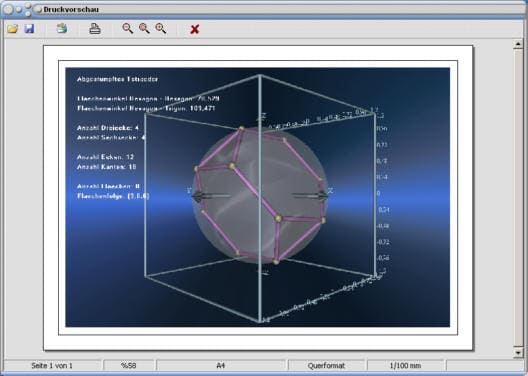528x376 pixels.
Task: Click the polyhedron preview image
Action: coord(258,197)
